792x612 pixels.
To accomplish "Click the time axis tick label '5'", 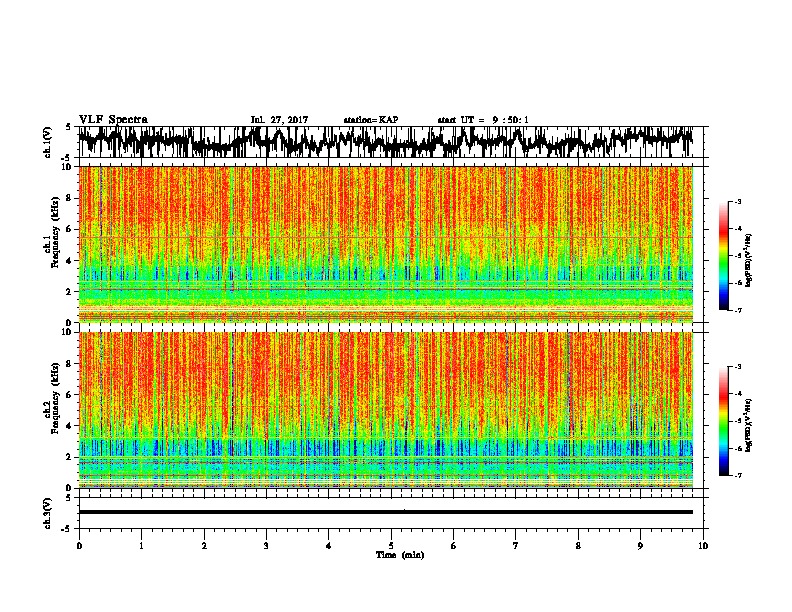I will (x=391, y=546).
